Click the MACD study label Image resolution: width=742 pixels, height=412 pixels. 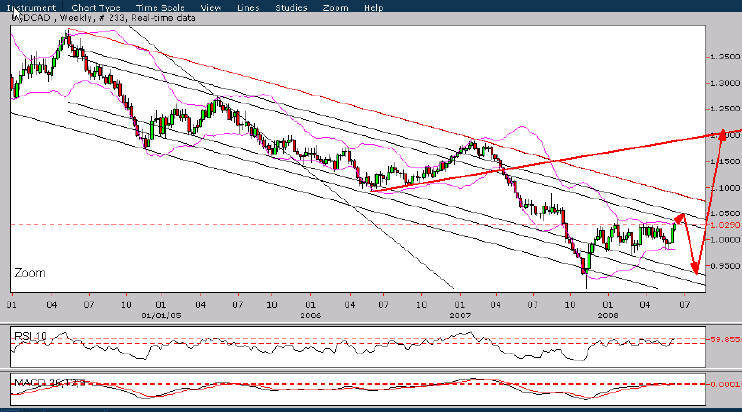click(50, 382)
